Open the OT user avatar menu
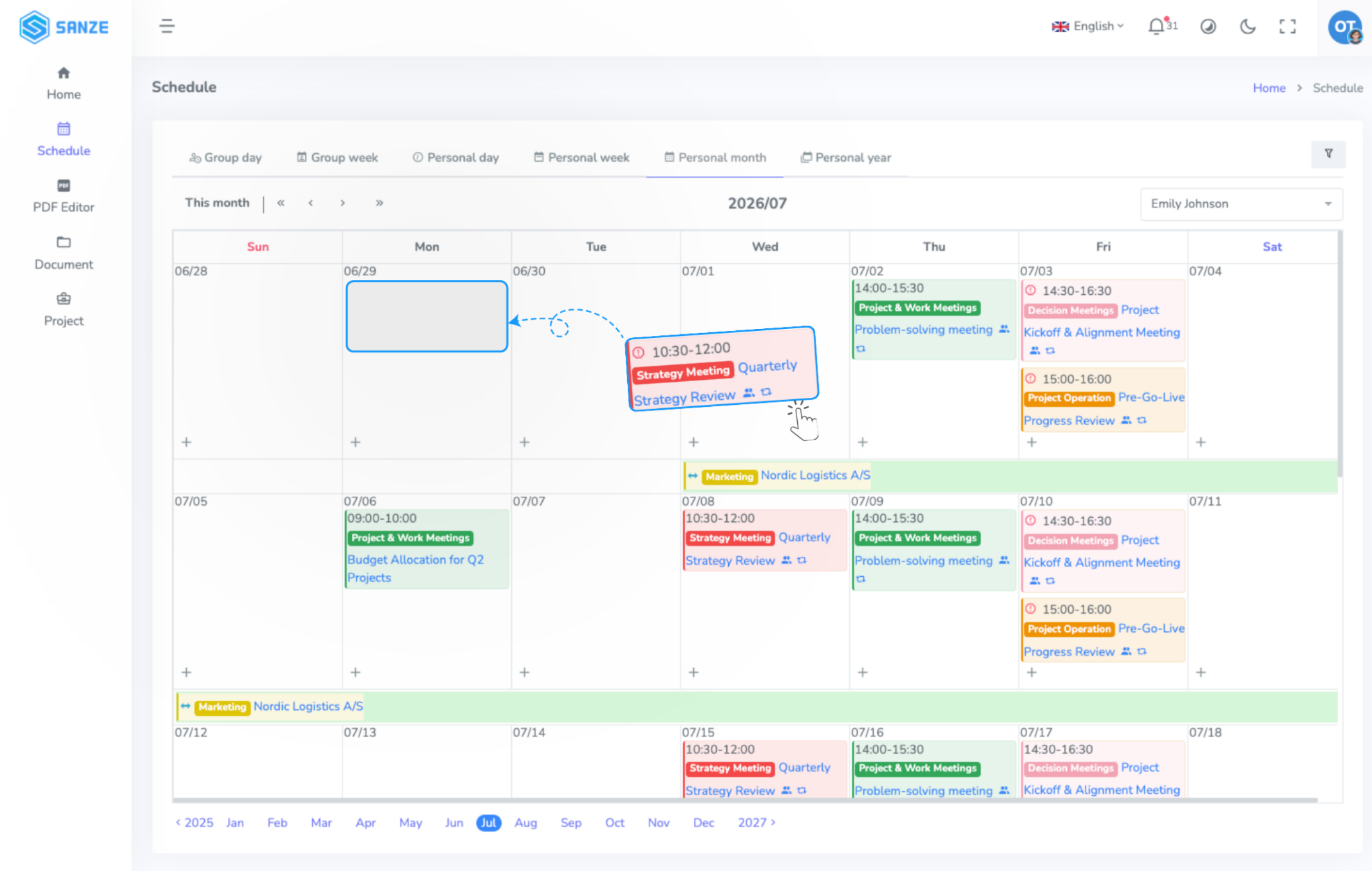The width and height of the screenshot is (1372, 871). (x=1345, y=27)
